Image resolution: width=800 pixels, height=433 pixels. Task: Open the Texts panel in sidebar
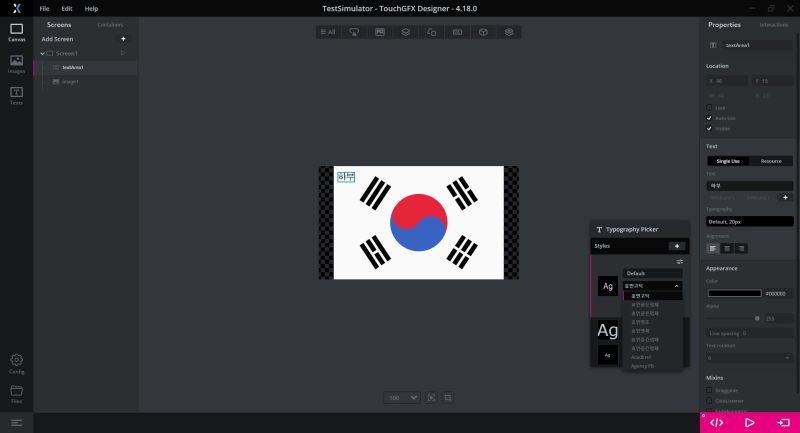click(16, 95)
